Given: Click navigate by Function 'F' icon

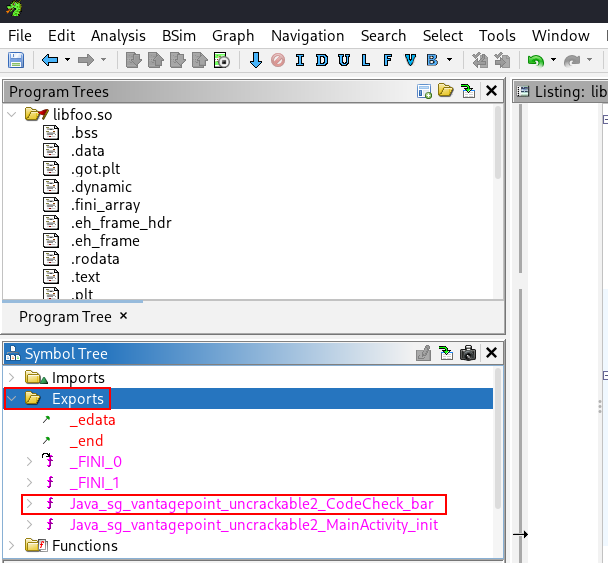Looking at the screenshot, I should (388, 60).
